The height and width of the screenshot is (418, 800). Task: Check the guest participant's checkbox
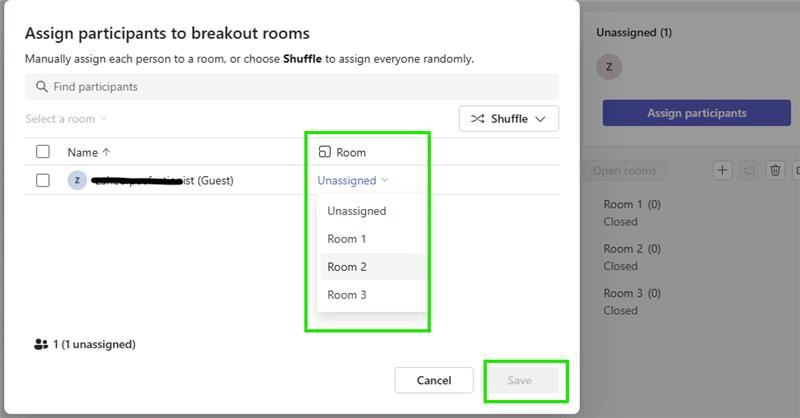42,181
